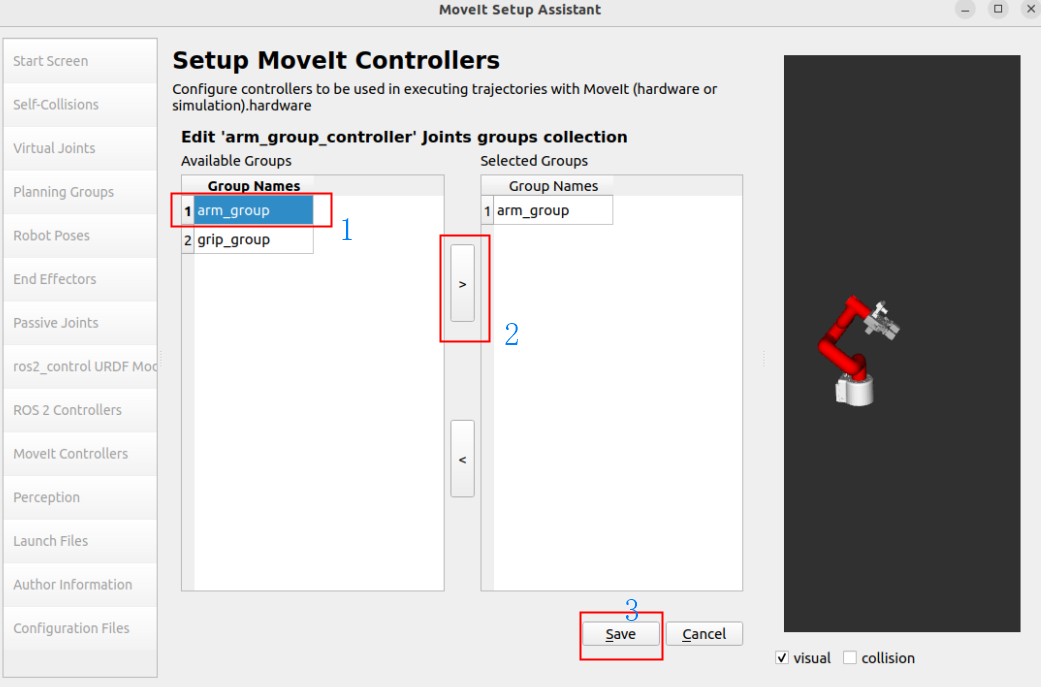Go to the Passive Joints step

80,323
